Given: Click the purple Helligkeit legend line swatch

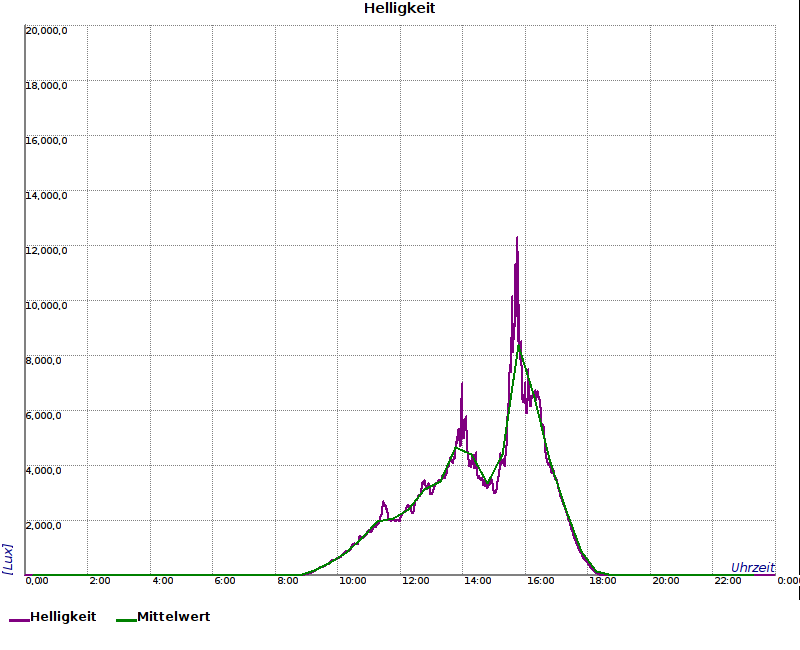Looking at the screenshot, I should 19,620.
